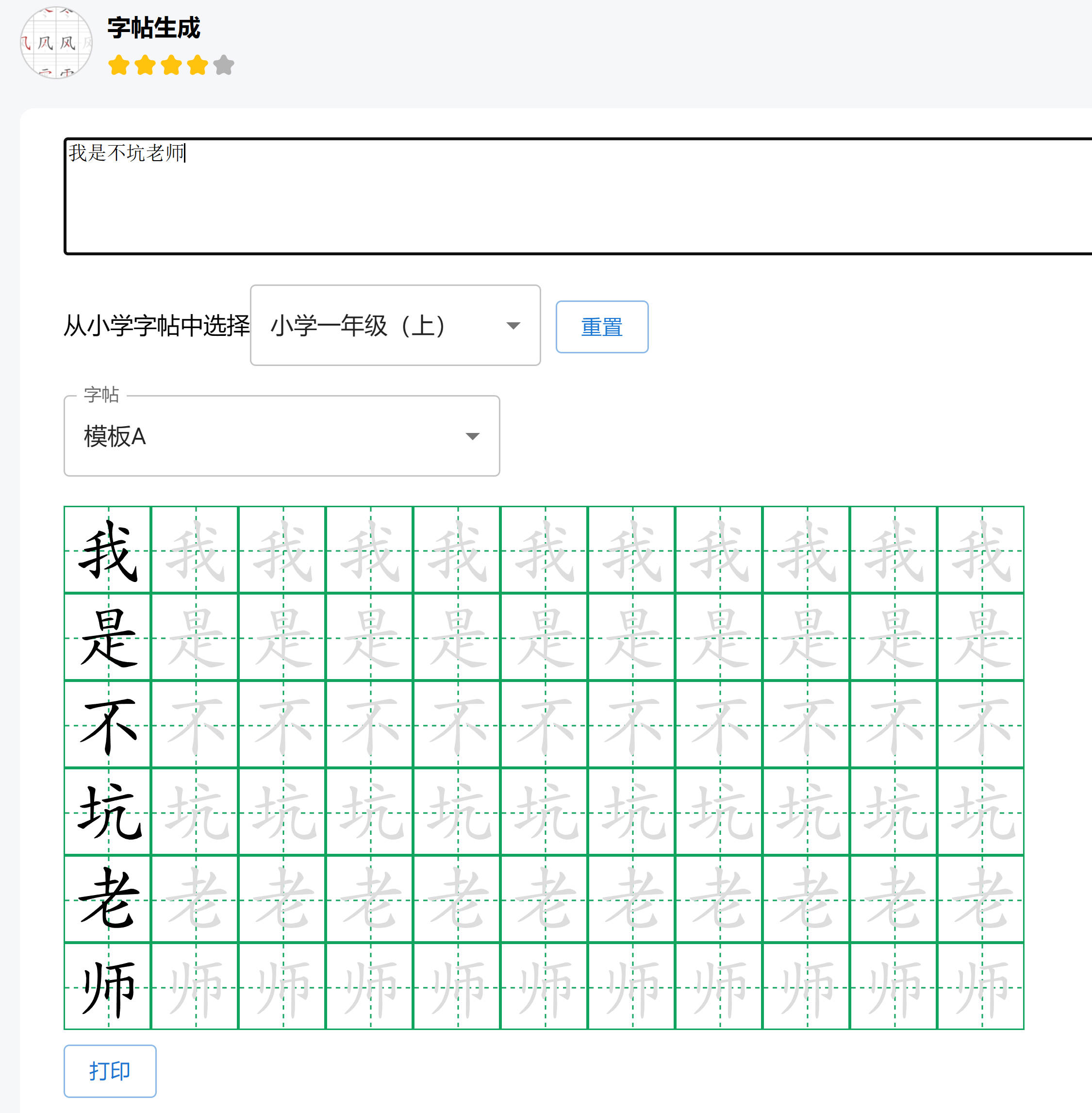
Task: Click the 打印 print button
Action: 110,1071
